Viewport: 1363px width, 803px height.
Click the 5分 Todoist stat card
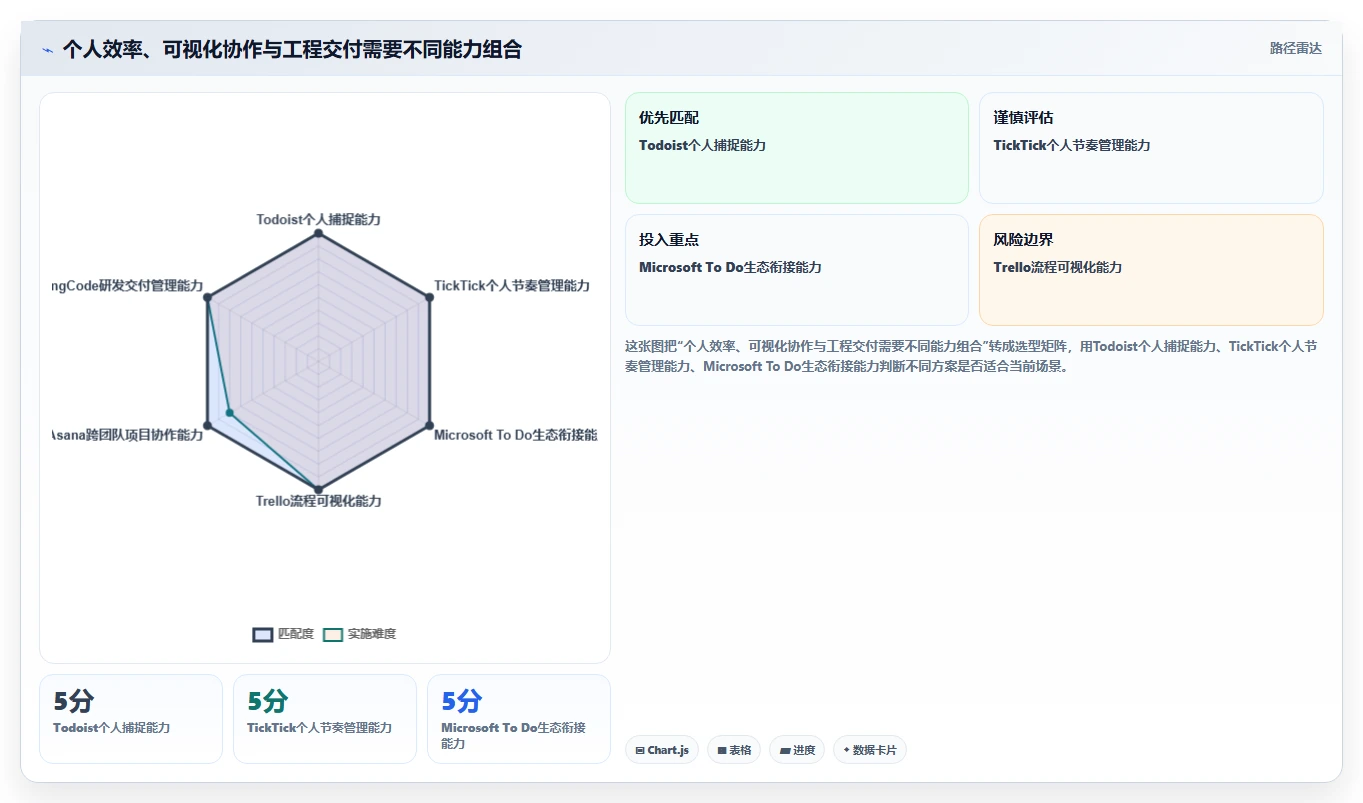(131, 719)
